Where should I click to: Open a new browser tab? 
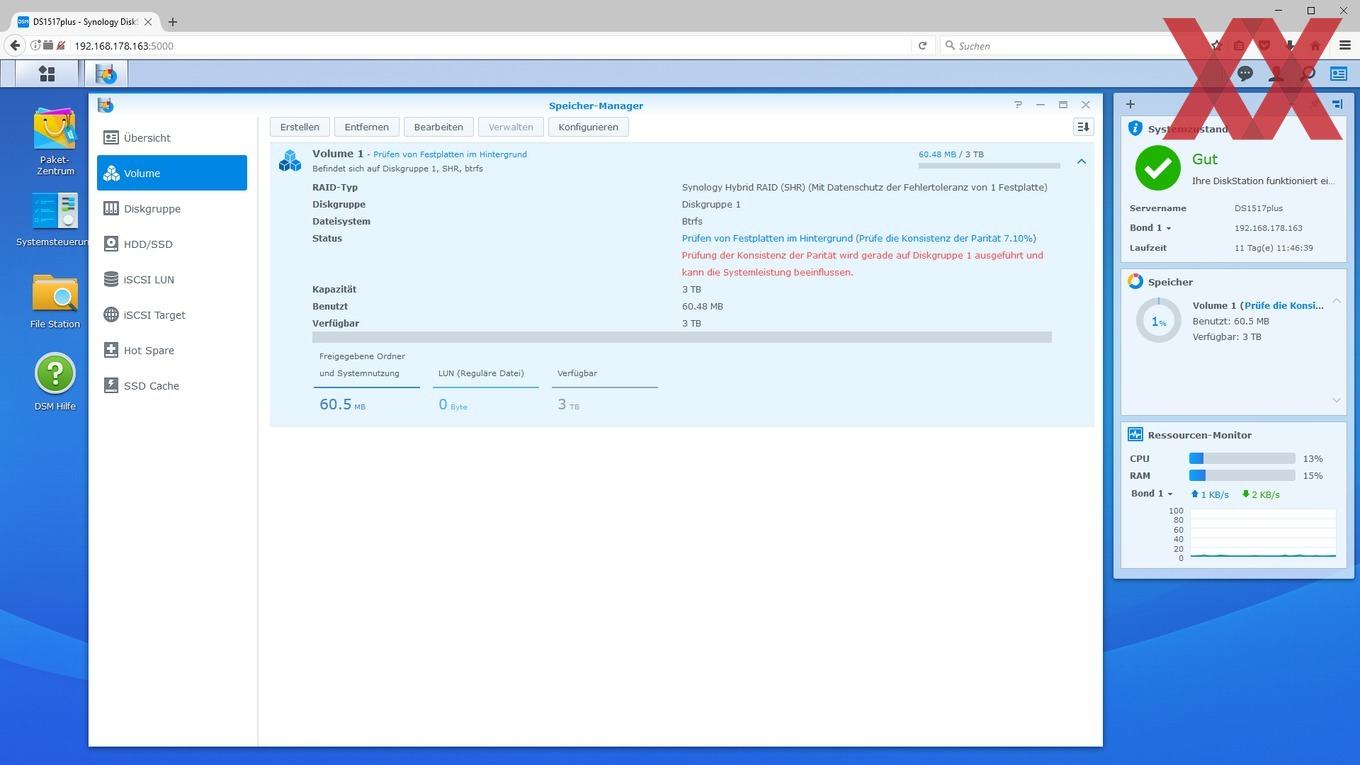click(x=172, y=21)
